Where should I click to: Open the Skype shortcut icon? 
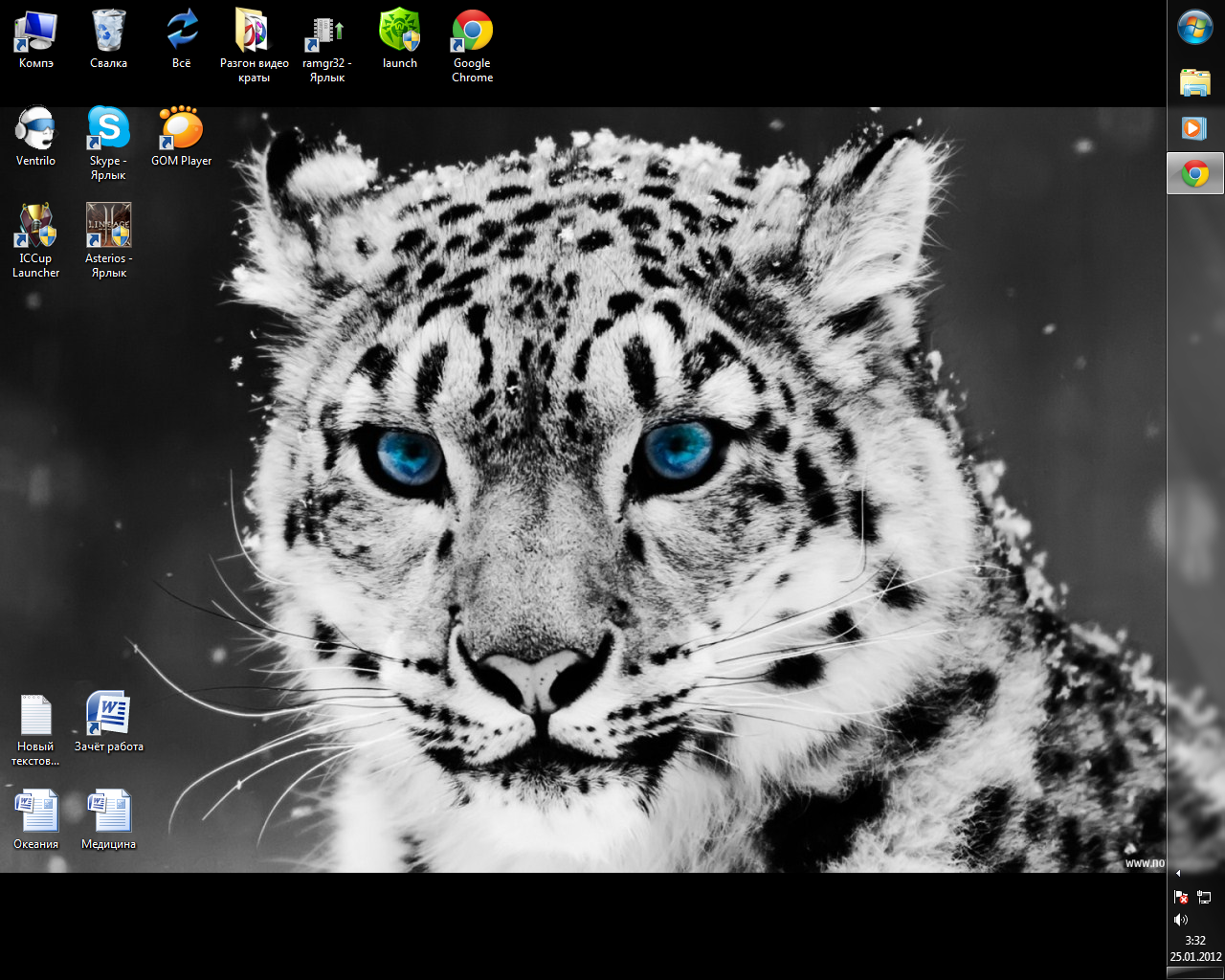108,128
